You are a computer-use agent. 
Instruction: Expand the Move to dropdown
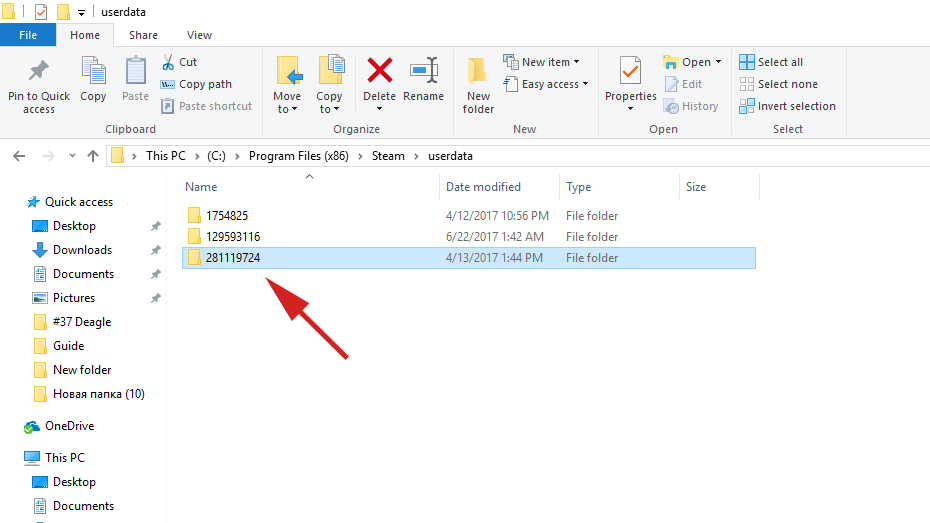pyautogui.click(x=287, y=104)
